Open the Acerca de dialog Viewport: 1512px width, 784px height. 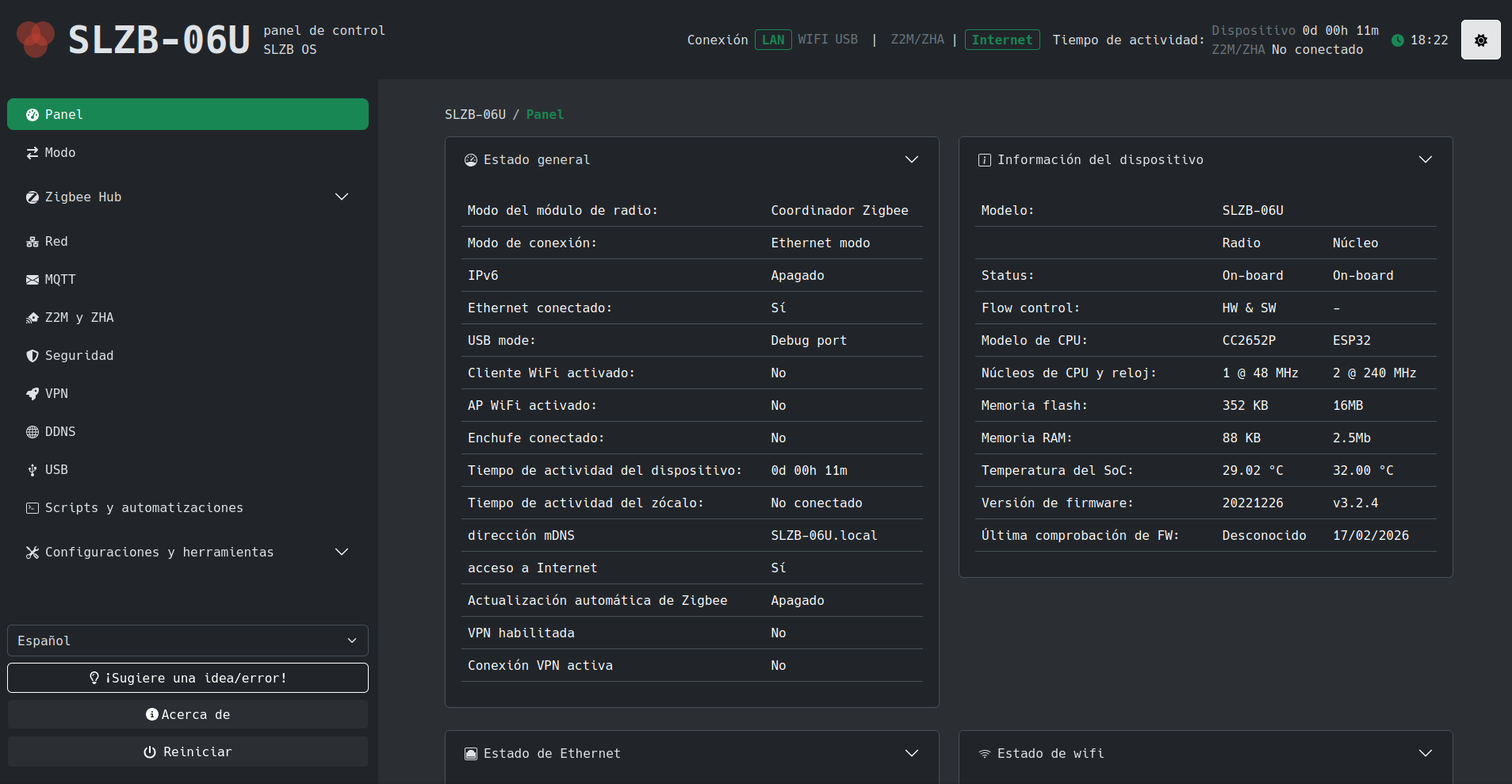(187, 714)
